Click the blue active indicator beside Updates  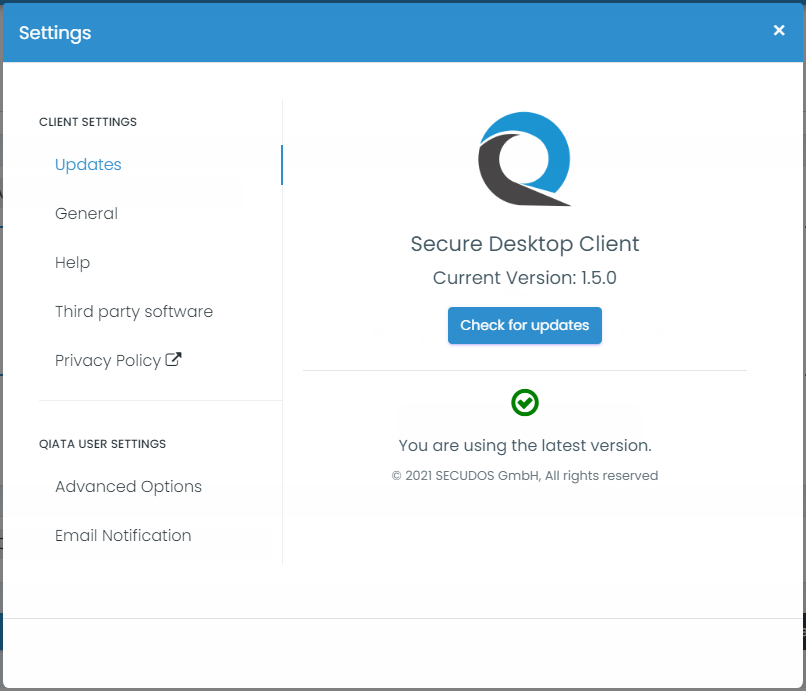(281, 165)
